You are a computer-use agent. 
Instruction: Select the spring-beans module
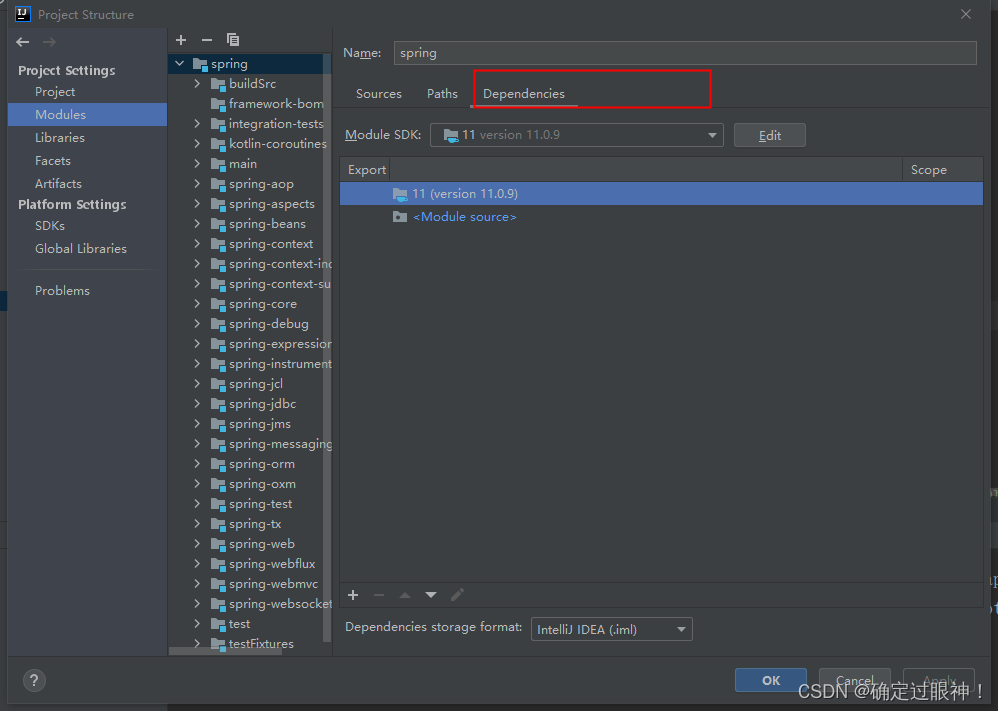click(x=267, y=224)
